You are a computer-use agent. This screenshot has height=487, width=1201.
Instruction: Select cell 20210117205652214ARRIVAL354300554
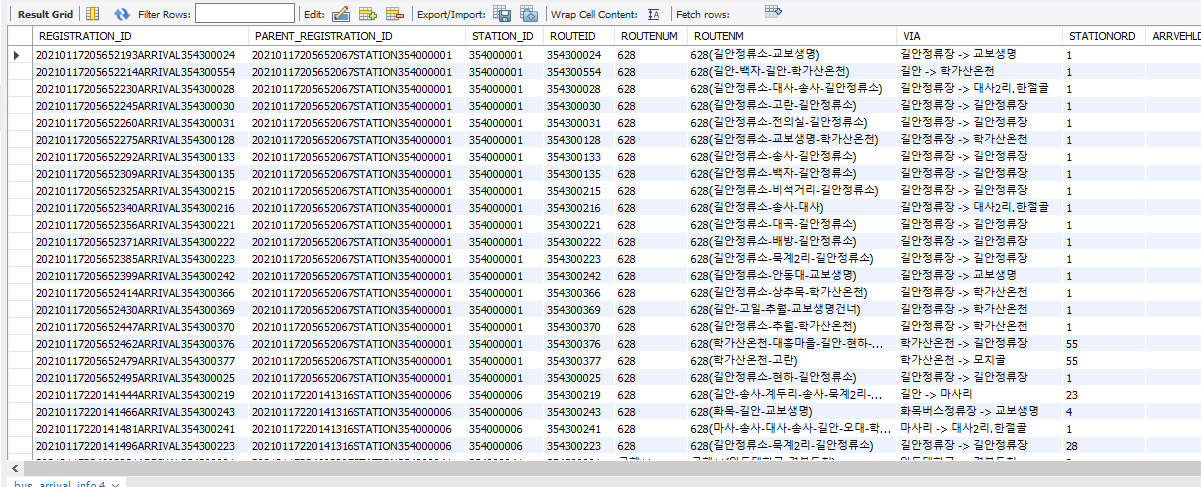coord(138,72)
